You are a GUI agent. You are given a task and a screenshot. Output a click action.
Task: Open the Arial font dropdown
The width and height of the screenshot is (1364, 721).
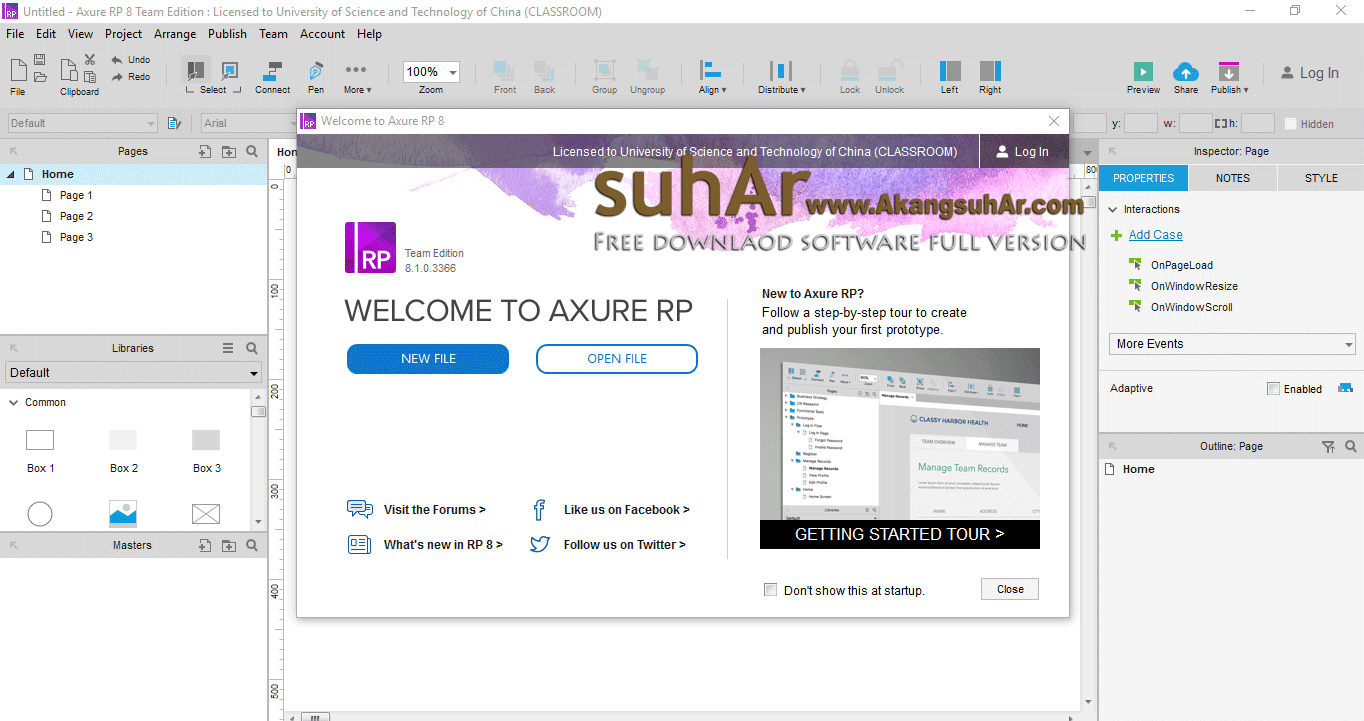248,123
